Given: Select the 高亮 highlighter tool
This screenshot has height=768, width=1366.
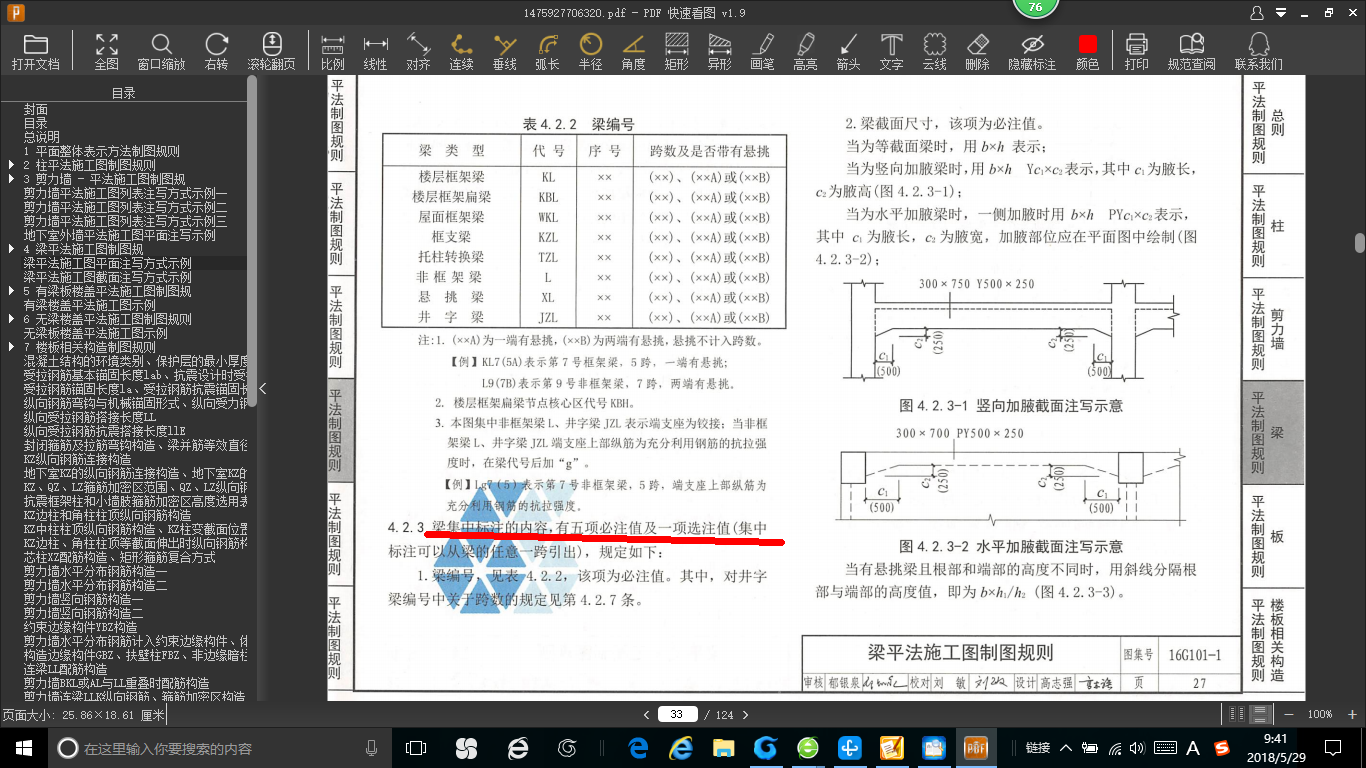Looking at the screenshot, I should 805,51.
